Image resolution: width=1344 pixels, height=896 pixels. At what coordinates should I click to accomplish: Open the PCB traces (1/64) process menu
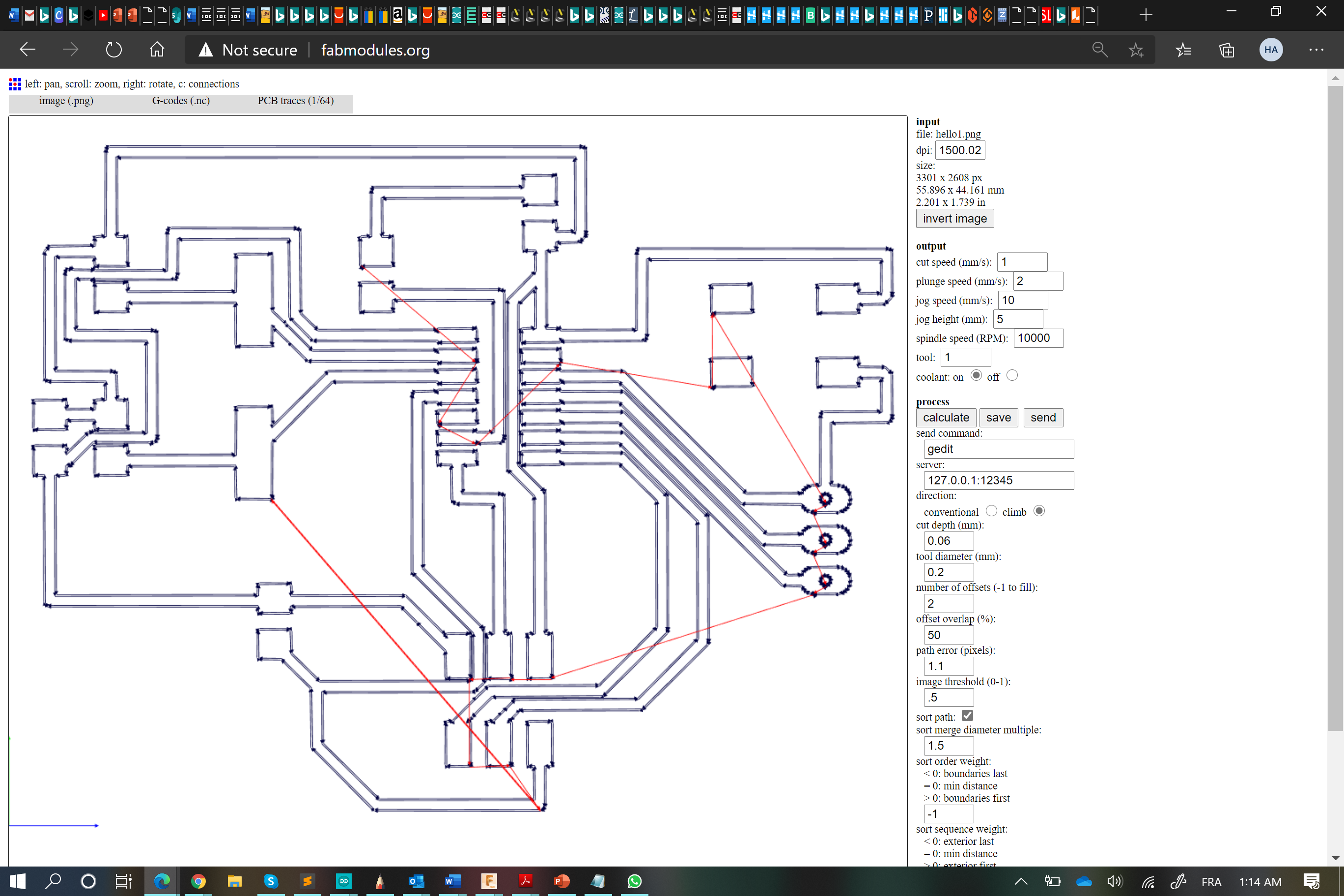295,101
